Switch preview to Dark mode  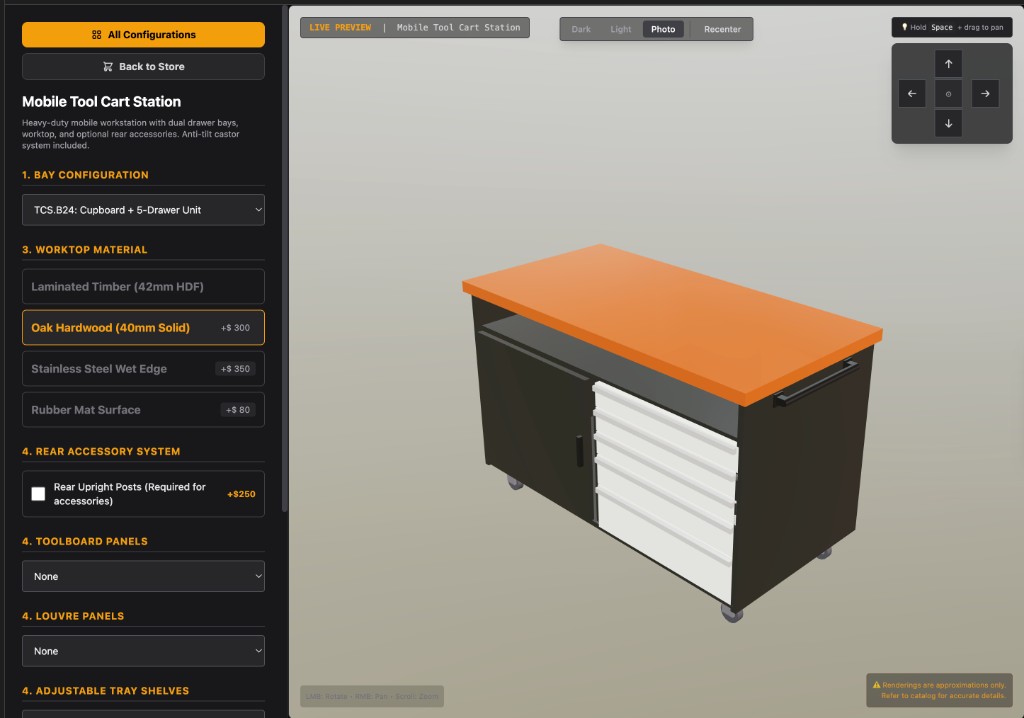pos(581,29)
